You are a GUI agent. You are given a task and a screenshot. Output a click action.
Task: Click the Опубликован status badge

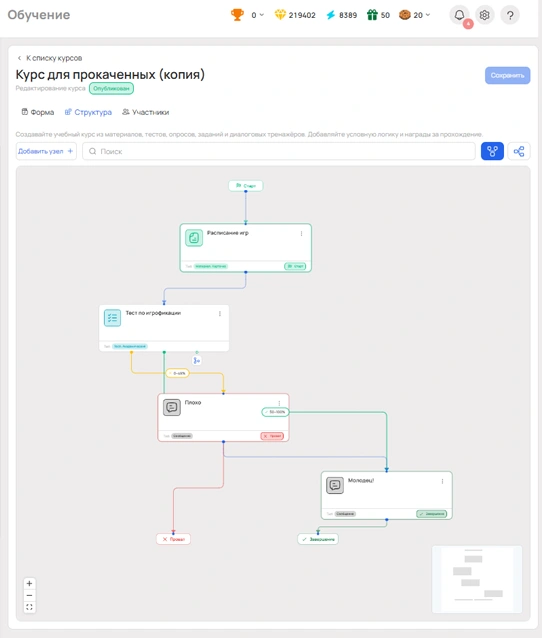[111, 88]
